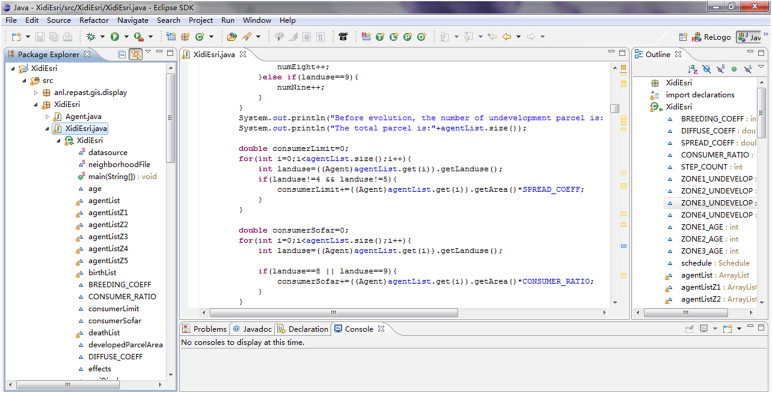This screenshot has height=393, width=772.
Task: Select ZONE3_UNDEVELOP in Outline
Action: (x=710, y=203)
